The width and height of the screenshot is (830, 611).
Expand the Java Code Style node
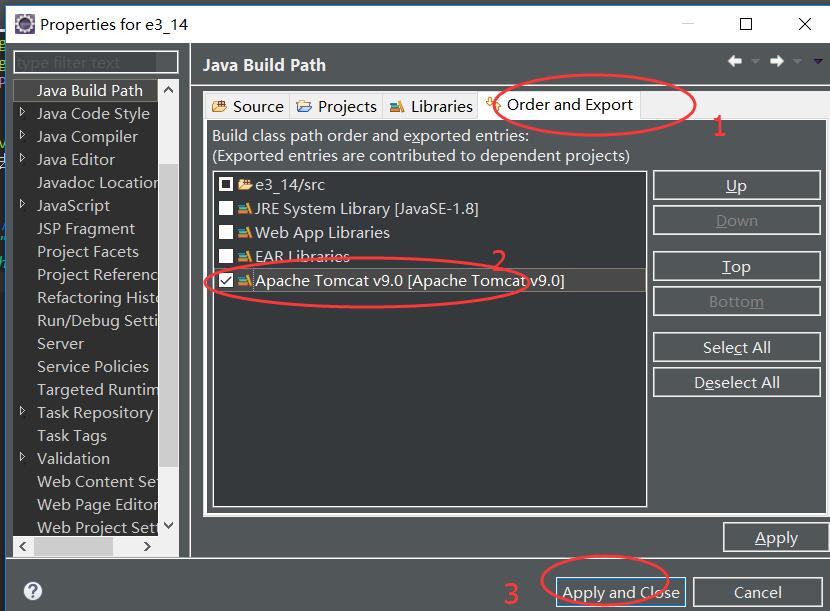[x=22, y=112]
